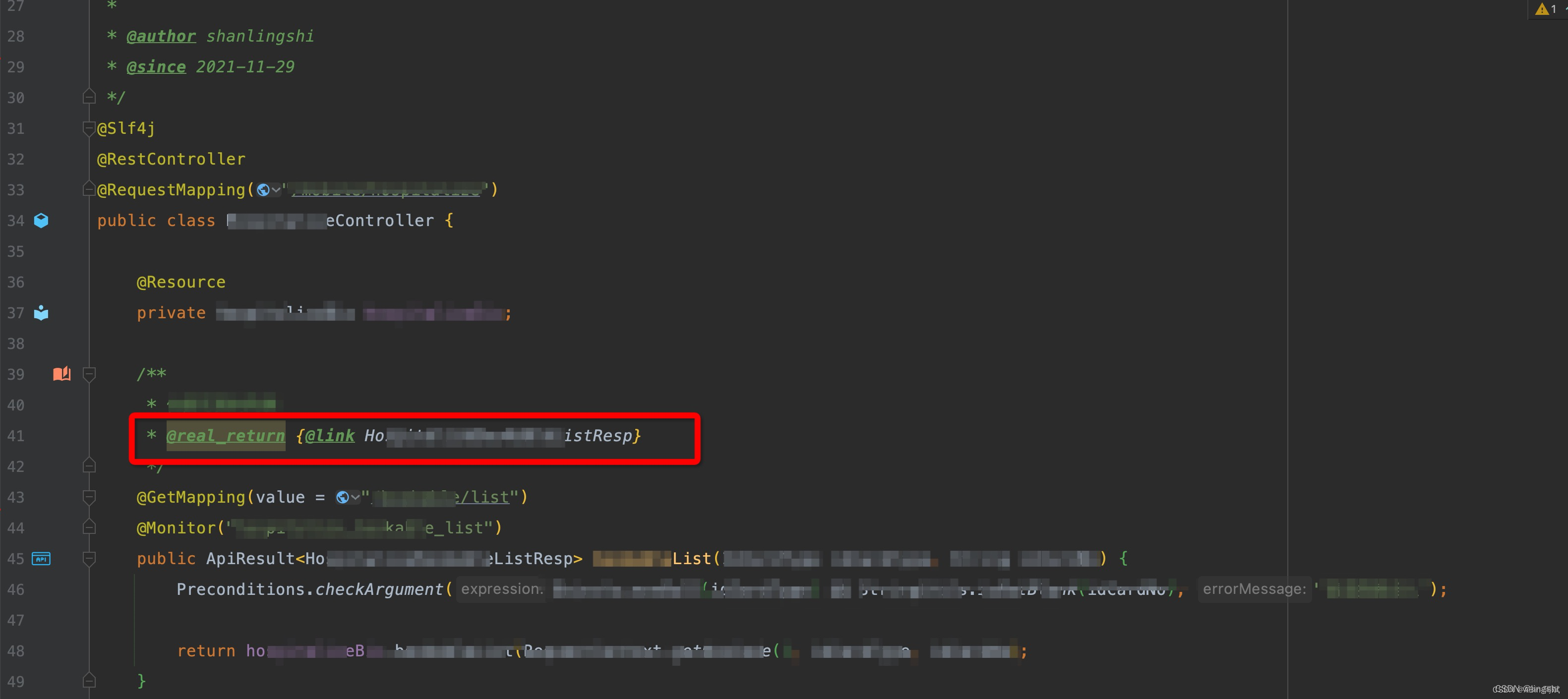The width and height of the screenshot is (1568, 699).
Task: Click the checkArgument method call
Action: 379,589
